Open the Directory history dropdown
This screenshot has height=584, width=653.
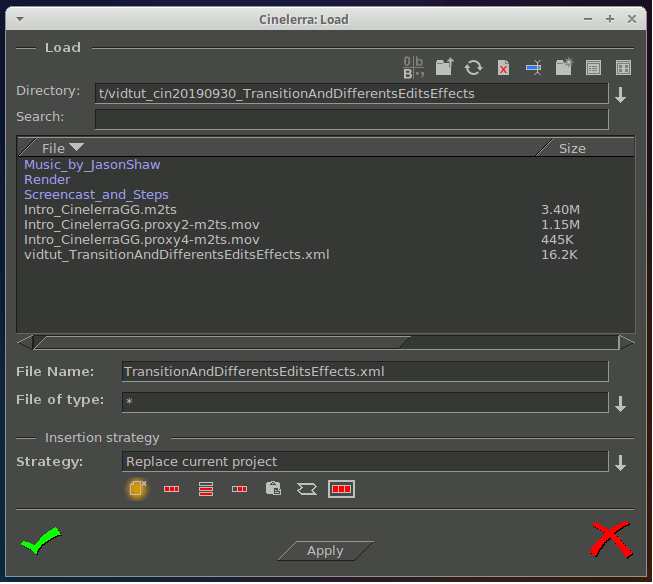pos(621,95)
